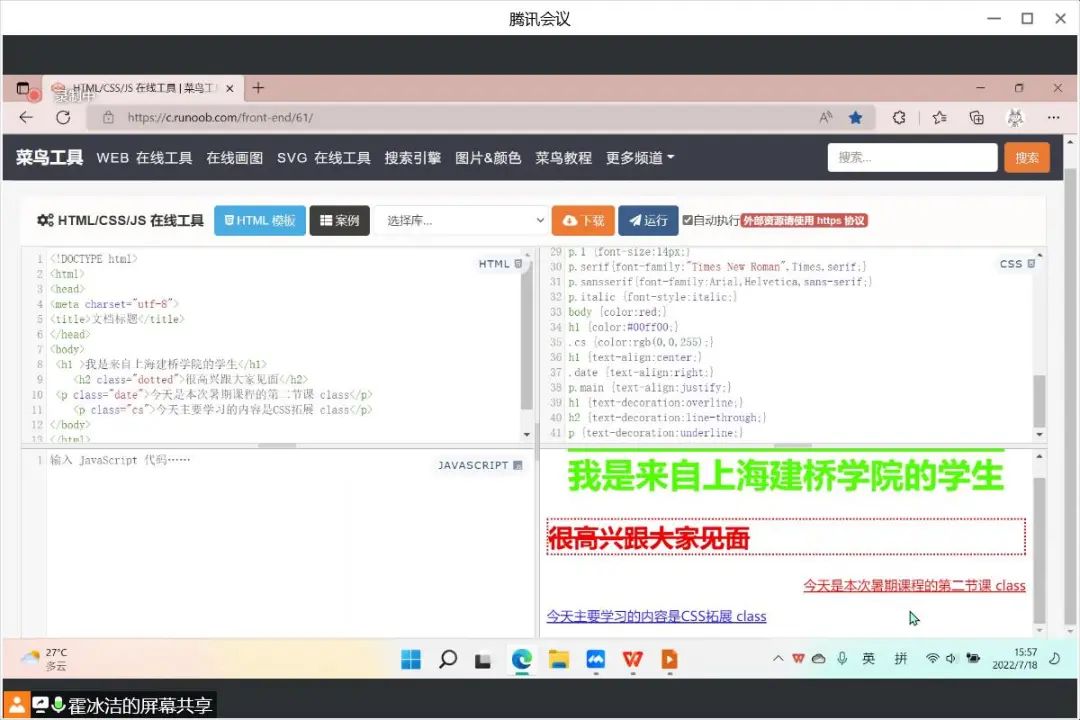
Task: Click the 很高兴跟大家见面 heading in preview
Action: click(x=649, y=539)
